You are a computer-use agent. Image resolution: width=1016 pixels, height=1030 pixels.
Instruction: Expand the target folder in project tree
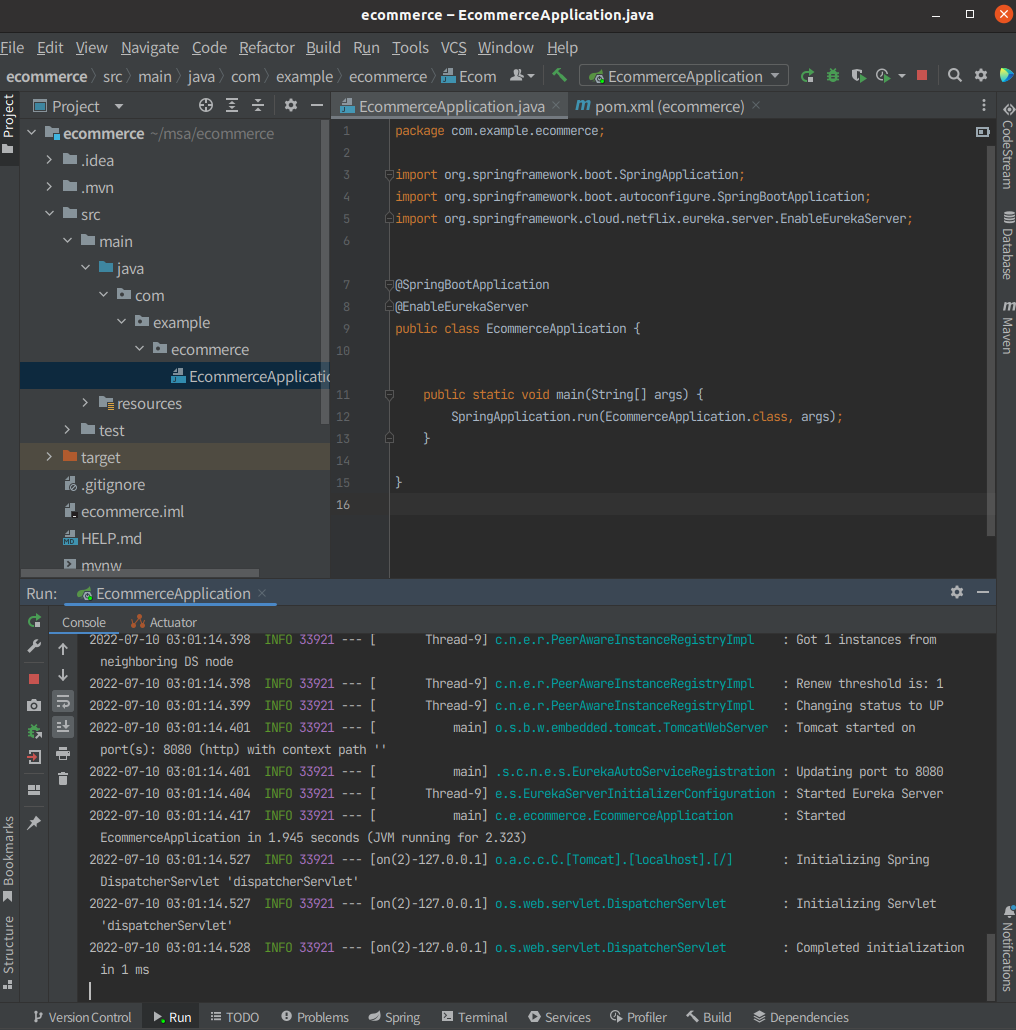pos(49,457)
